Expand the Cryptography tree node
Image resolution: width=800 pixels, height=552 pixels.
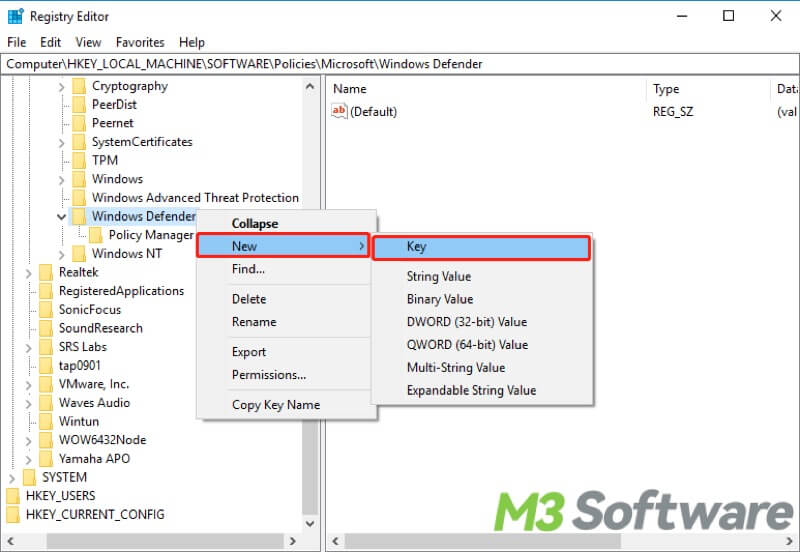(62, 87)
